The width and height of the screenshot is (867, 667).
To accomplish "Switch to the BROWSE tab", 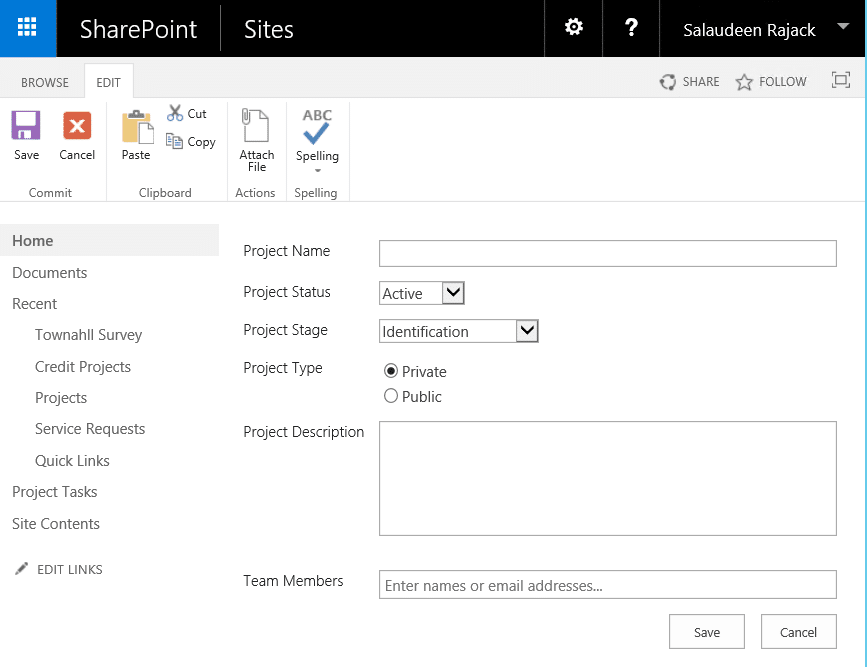I will coord(44,81).
